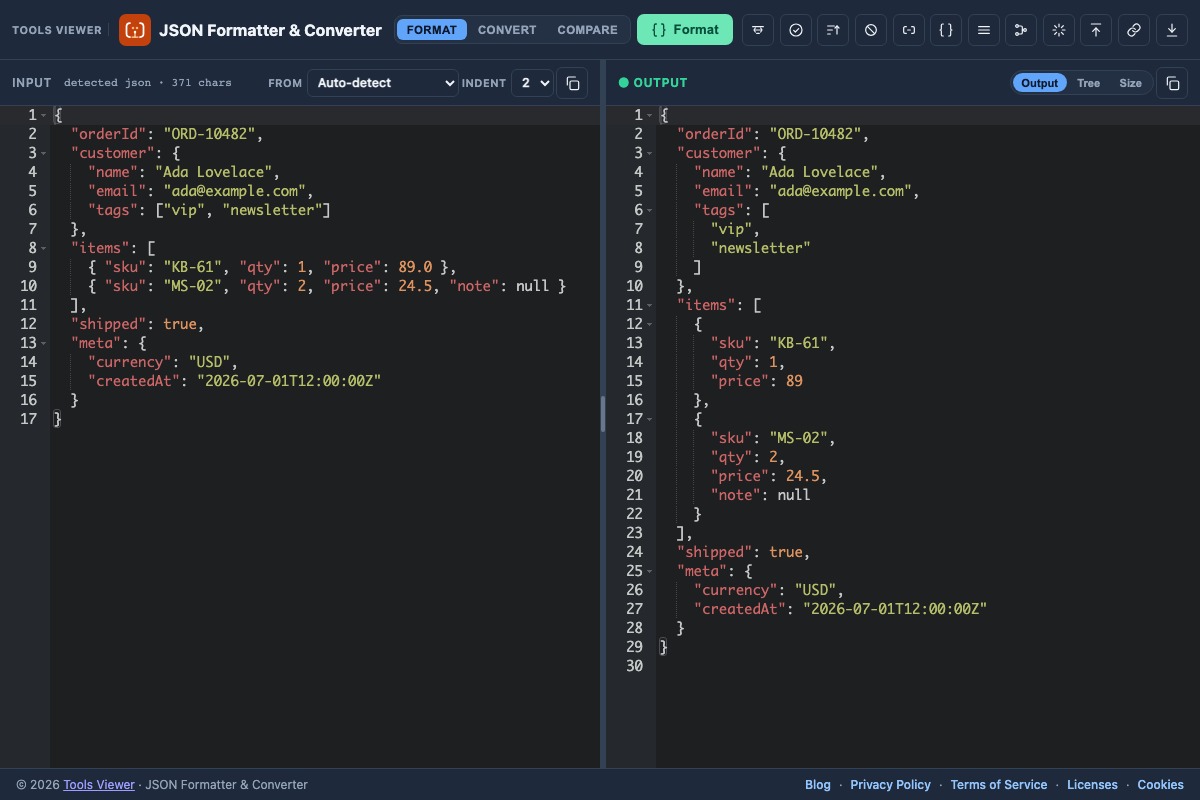Open the Blog footer link
This screenshot has height=800, width=1200.
(x=818, y=785)
